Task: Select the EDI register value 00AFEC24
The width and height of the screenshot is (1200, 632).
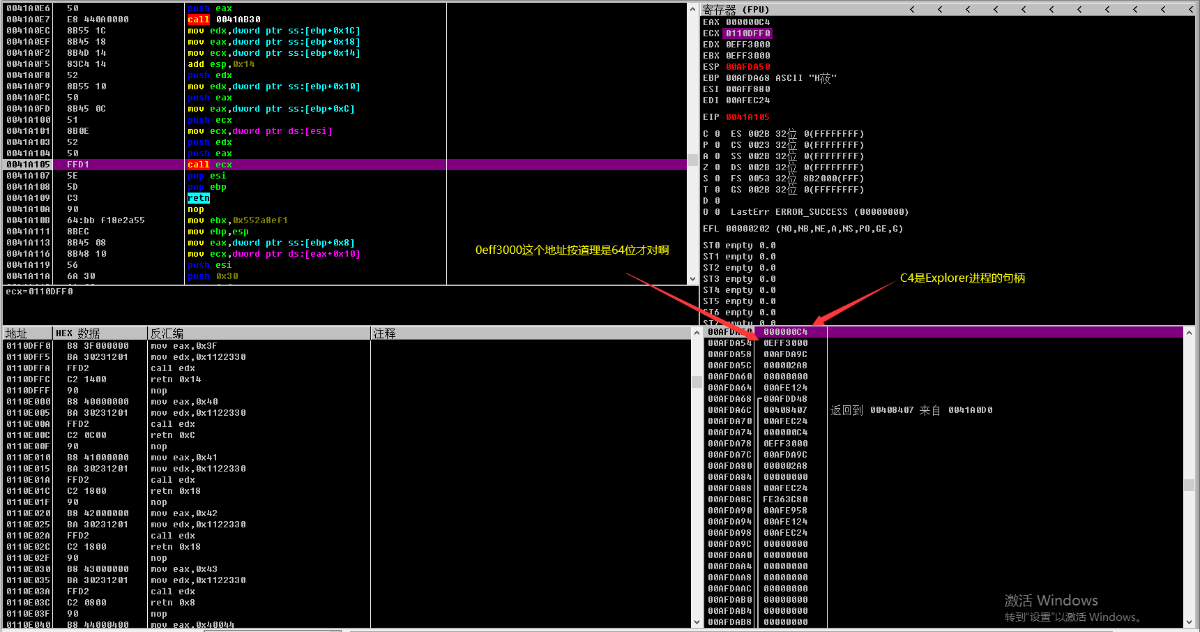Action: pyautogui.click(x=747, y=99)
